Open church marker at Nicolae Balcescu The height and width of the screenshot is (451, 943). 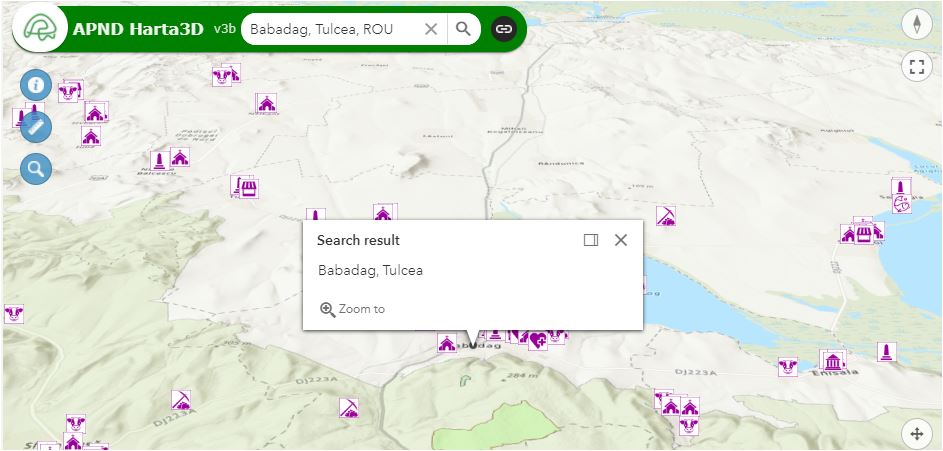[x=180, y=157]
